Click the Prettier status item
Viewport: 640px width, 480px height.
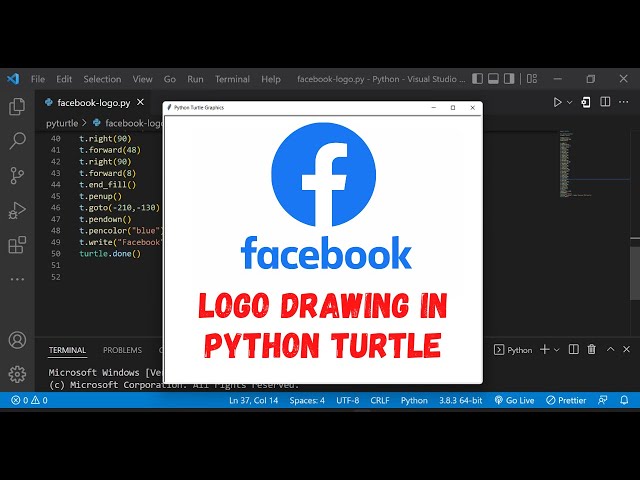(x=566, y=400)
